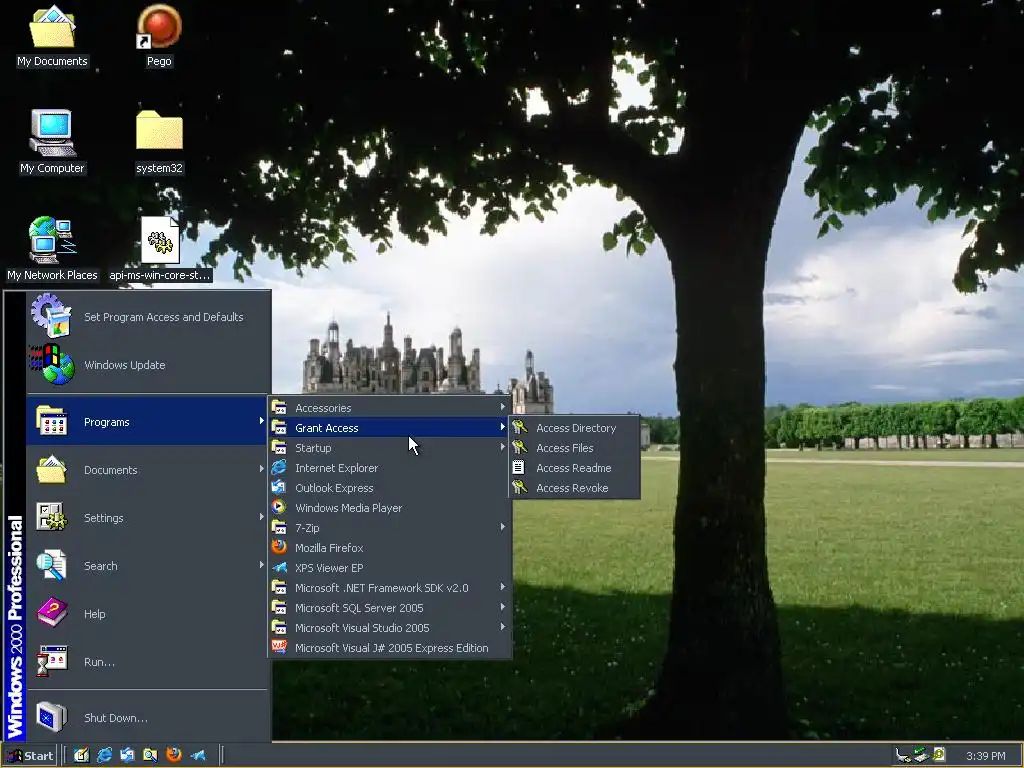Select the My Computer desktop icon
1024x768 pixels.
tap(52, 142)
